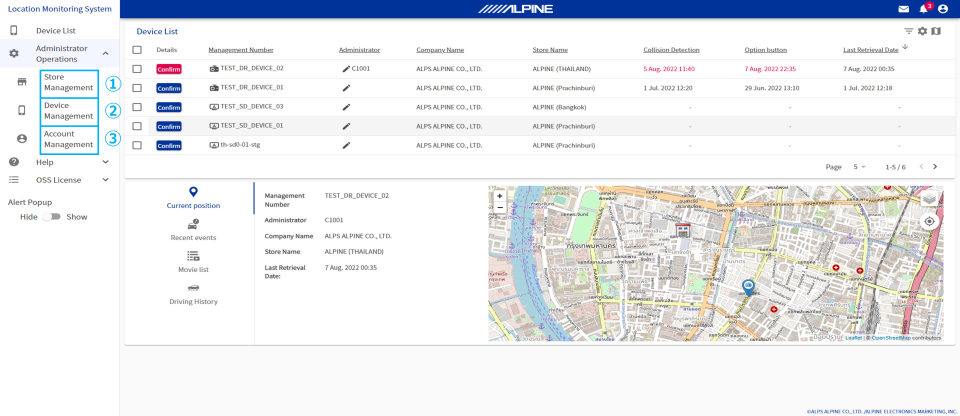Screen dimensions: 960x416
Task: Select the Movie list tab
Action: click(193, 262)
